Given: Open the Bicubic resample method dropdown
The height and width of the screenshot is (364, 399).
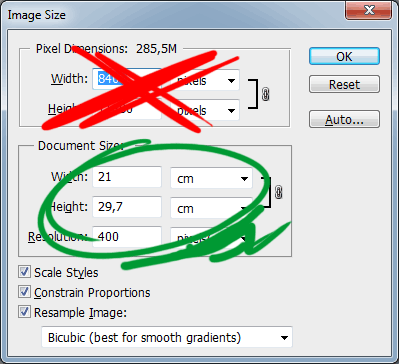Looking at the screenshot, I should point(167,337).
